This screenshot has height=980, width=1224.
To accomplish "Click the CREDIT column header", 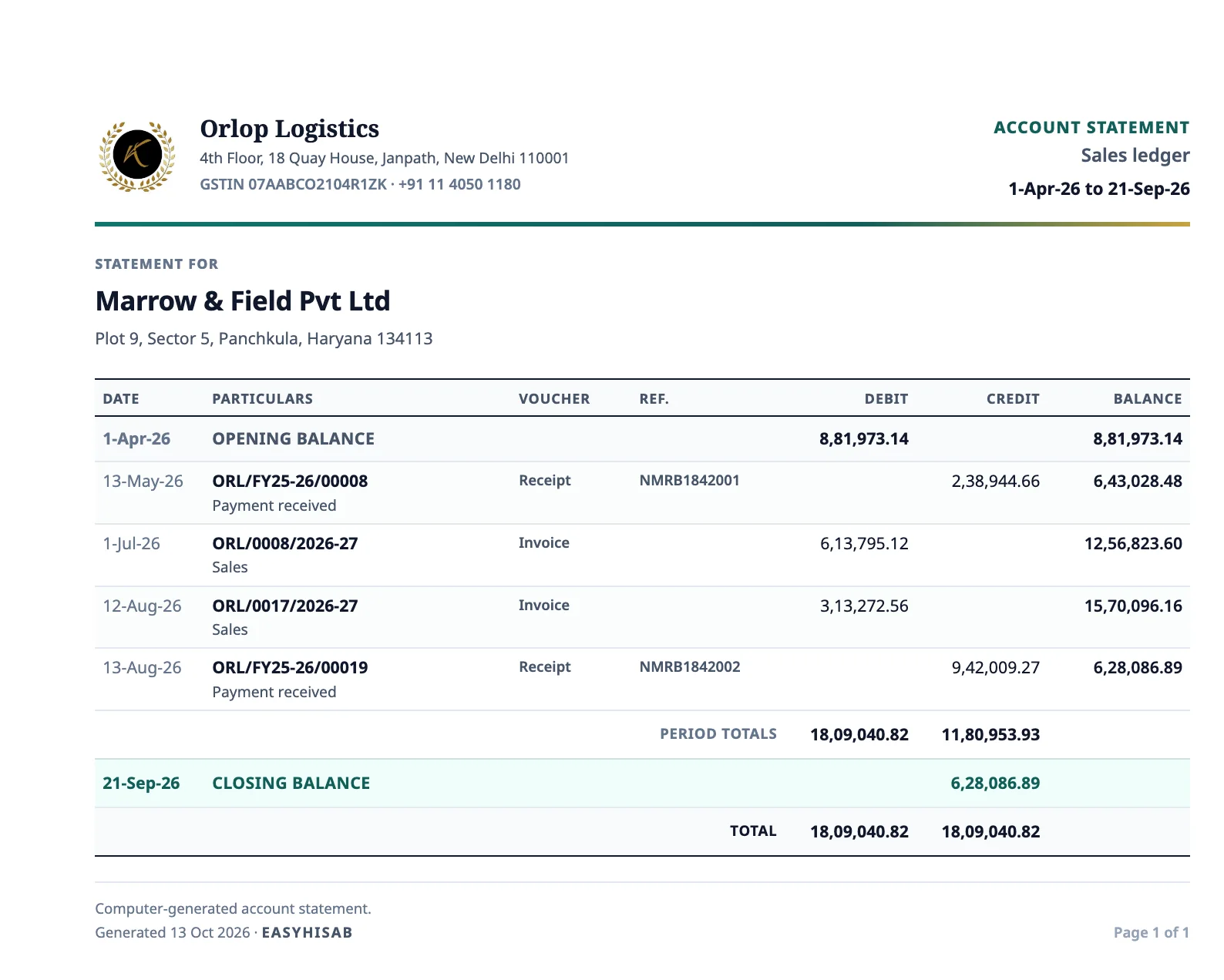I will tap(1013, 399).
